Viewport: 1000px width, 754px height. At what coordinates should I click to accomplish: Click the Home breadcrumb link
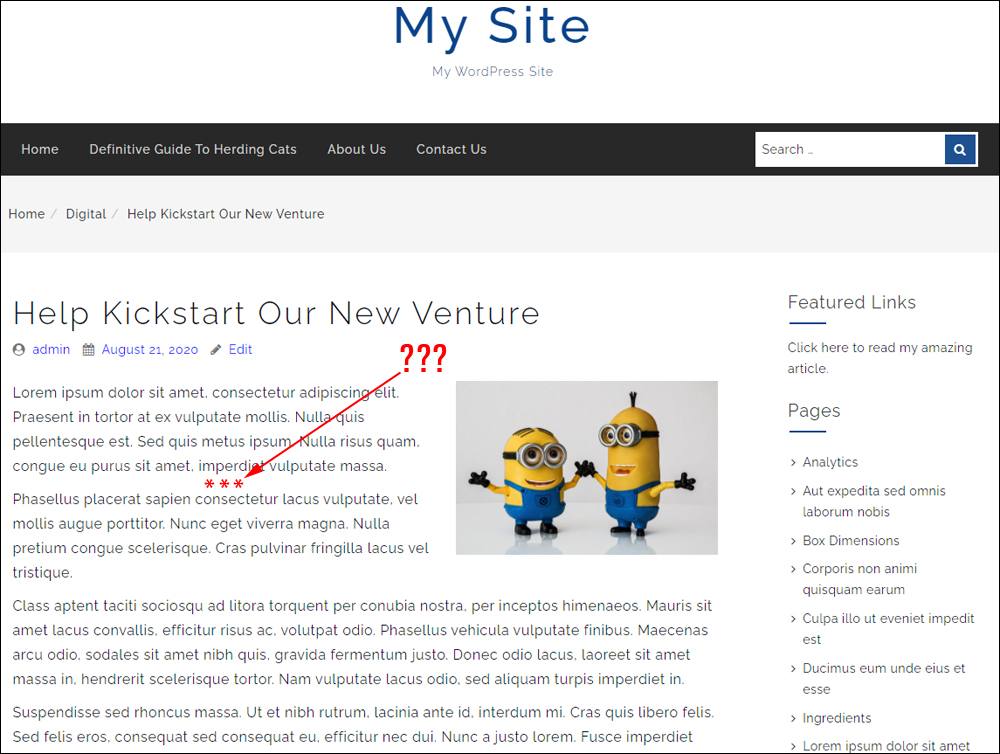27,214
